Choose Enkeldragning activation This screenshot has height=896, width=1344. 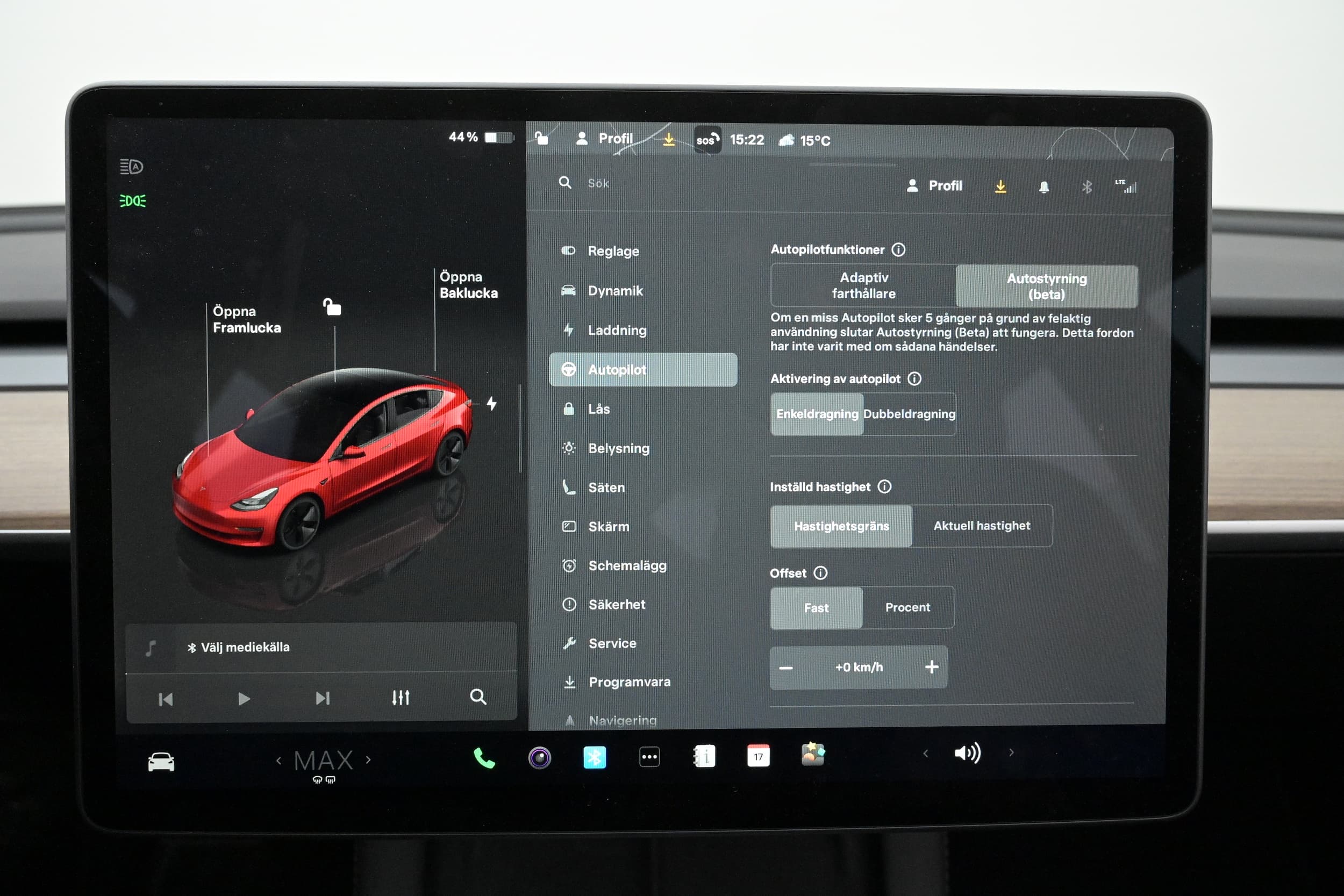(x=817, y=414)
